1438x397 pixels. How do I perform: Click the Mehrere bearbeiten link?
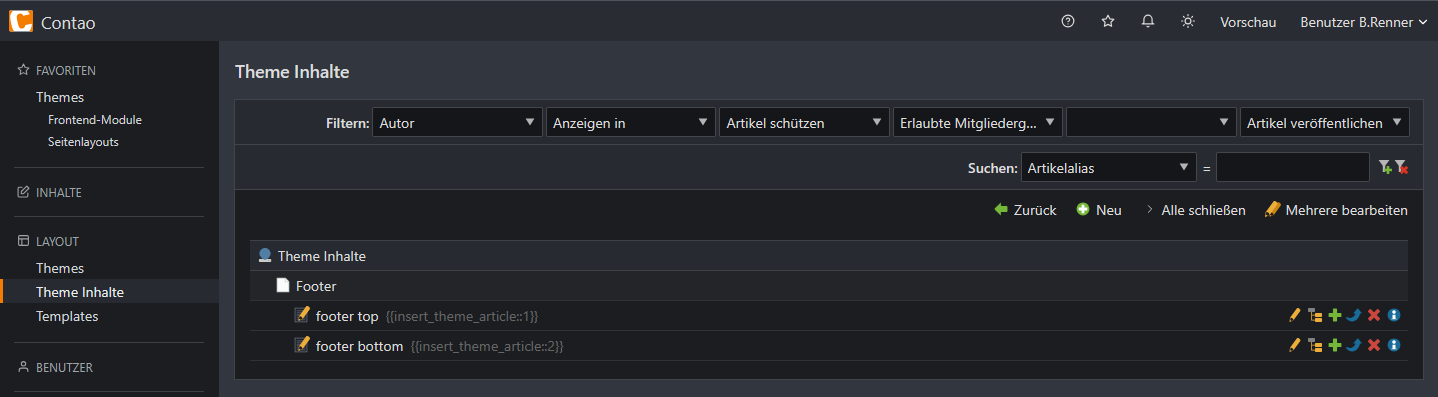coord(1336,210)
